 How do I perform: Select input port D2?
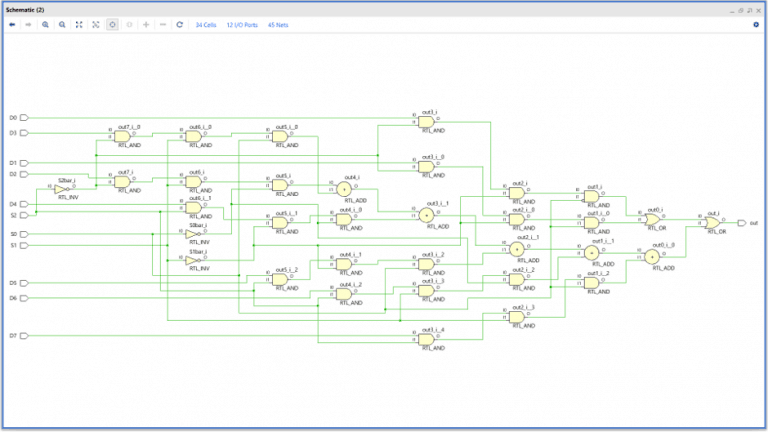tap(24, 174)
